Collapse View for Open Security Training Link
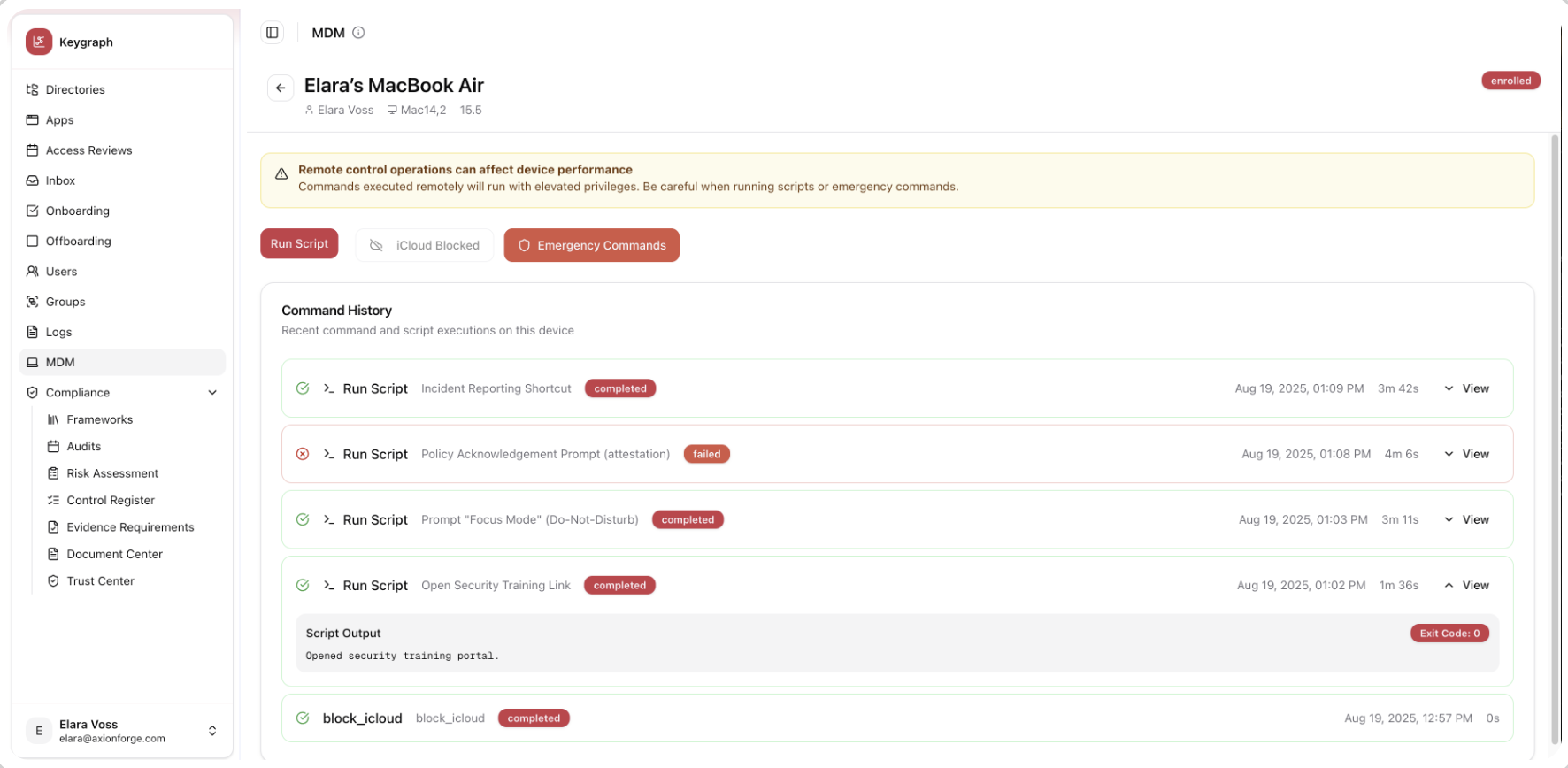The image size is (1568, 768). (x=1466, y=585)
